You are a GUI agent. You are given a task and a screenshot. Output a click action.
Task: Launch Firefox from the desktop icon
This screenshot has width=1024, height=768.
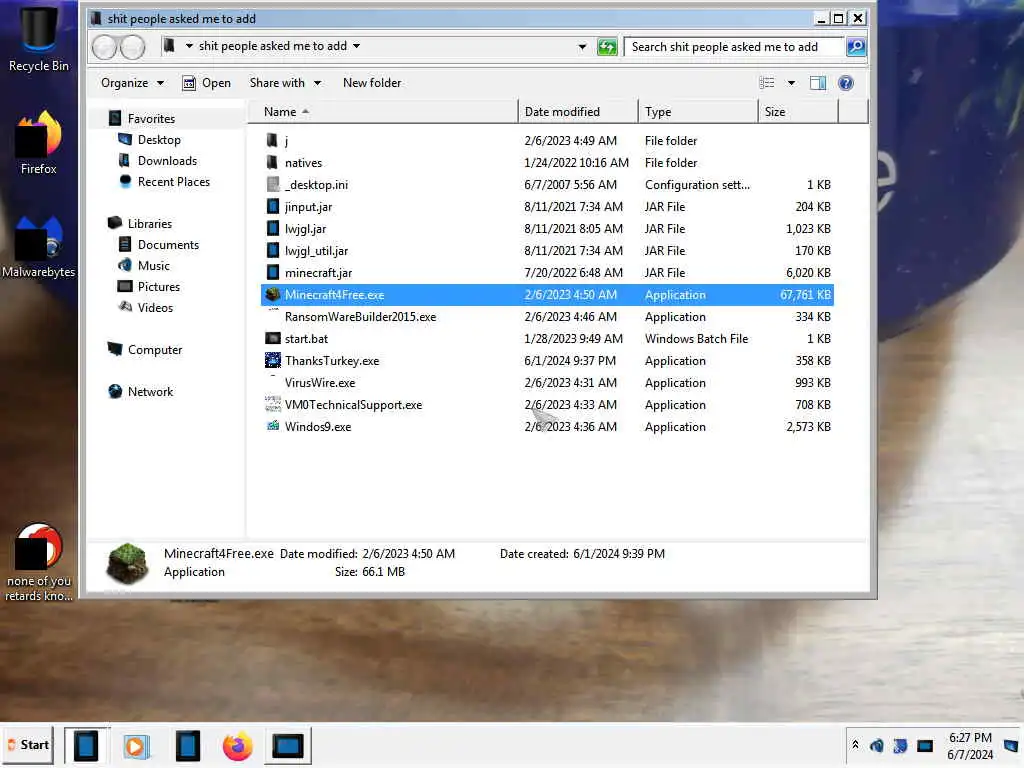39,142
